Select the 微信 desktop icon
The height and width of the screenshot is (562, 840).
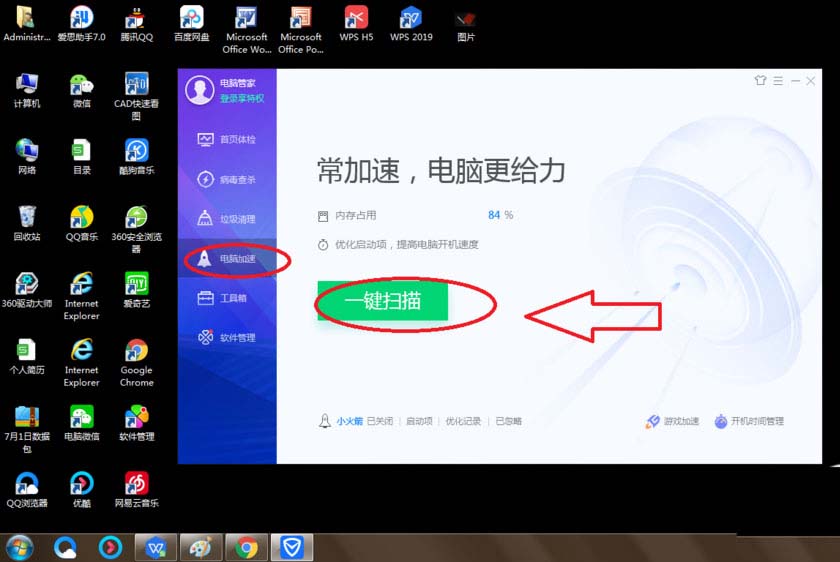coord(81,90)
